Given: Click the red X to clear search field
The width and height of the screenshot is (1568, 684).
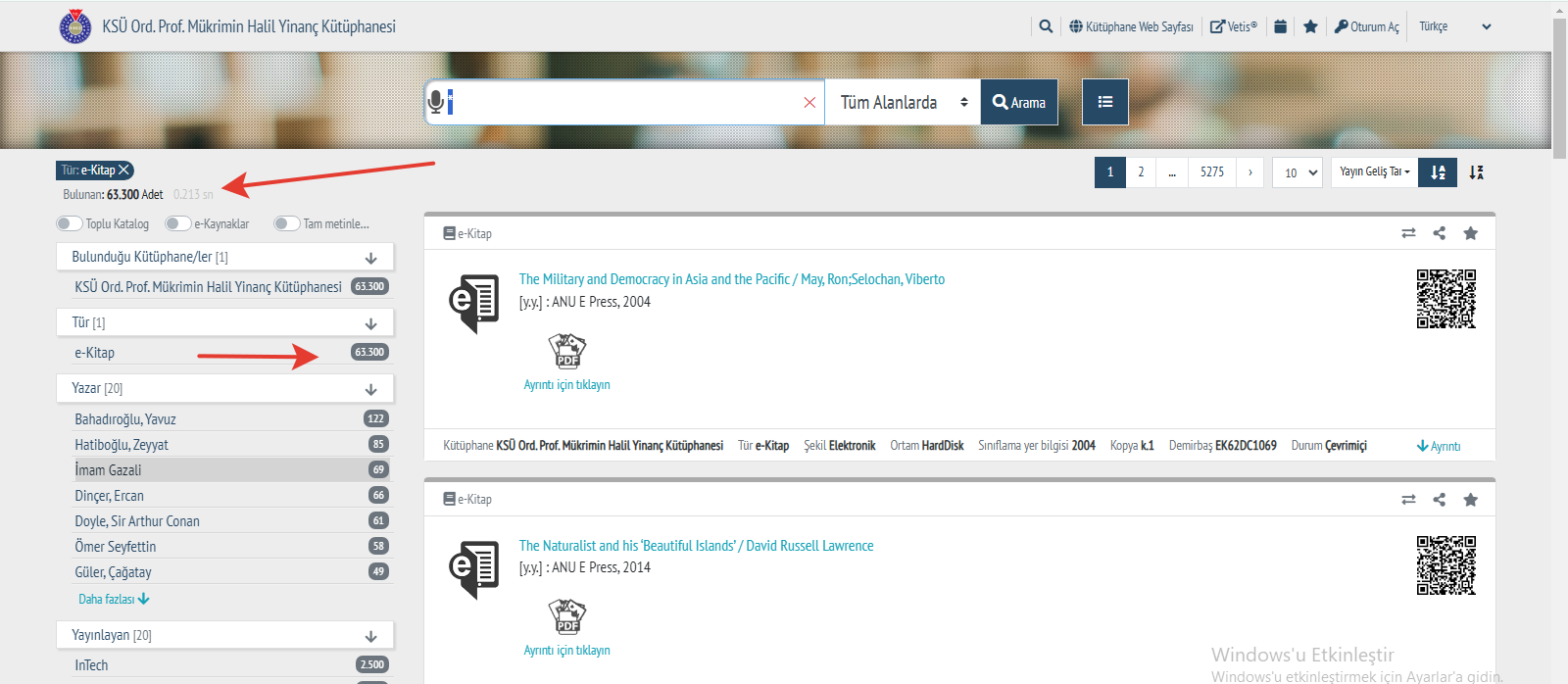Looking at the screenshot, I should coord(809,103).
